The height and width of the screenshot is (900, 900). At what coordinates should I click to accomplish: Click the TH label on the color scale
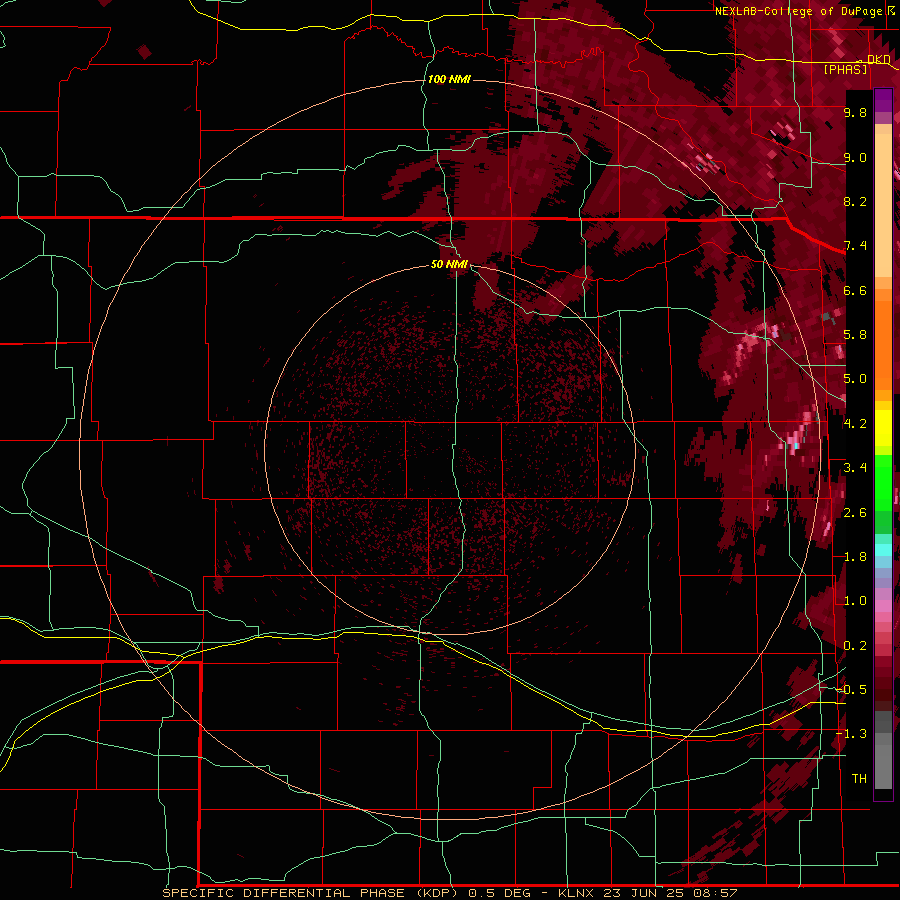pos(859,779)
